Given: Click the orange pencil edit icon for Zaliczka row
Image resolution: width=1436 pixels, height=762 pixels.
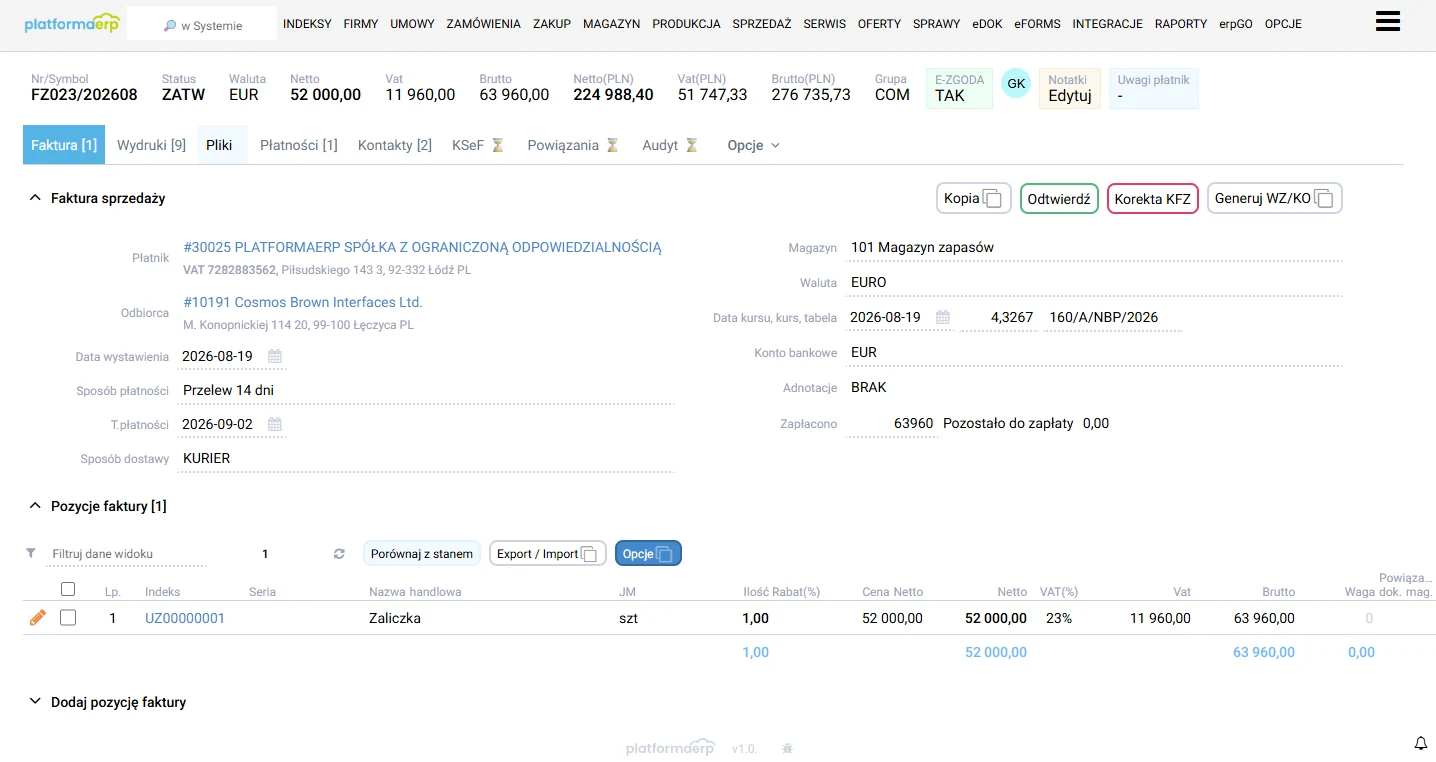Looking at the screenshot, I should [38, 618].
